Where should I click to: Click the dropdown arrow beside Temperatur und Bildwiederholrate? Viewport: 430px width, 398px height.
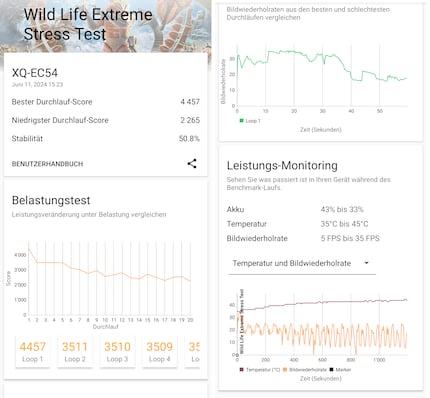(x=366, y=263)
